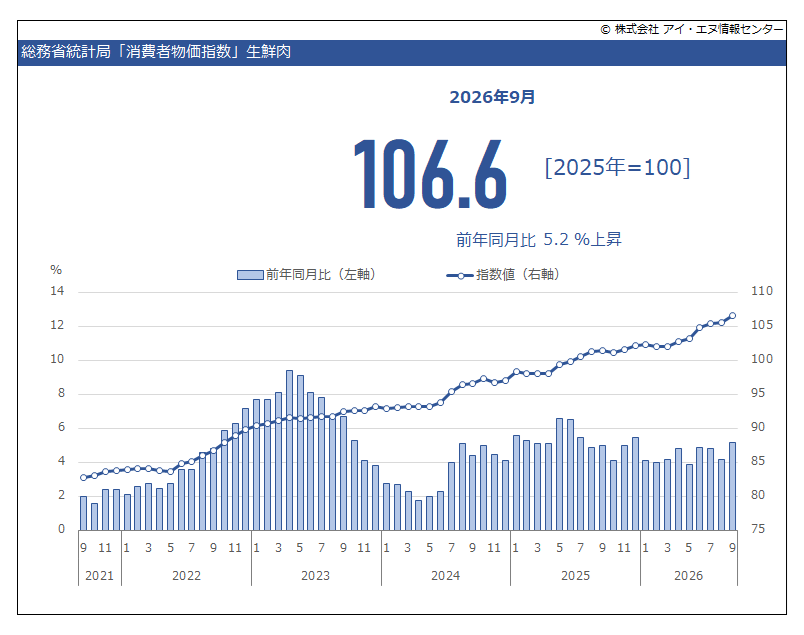Image resolution: width=804 pixels, height=635 pixels.
Task: Click the legend line marker for 指数値（右軸）
Action: pos(460,275)
